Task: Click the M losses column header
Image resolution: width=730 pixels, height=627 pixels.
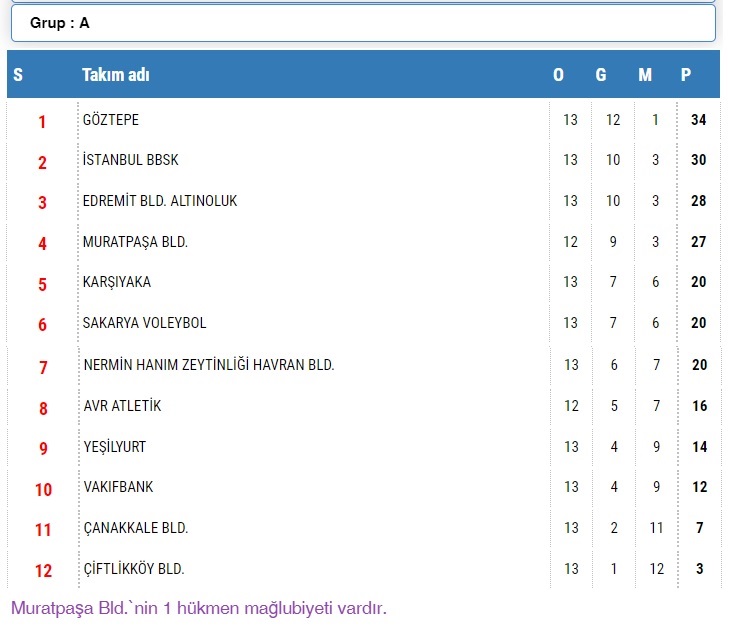Action: click(x=645, y=75)
